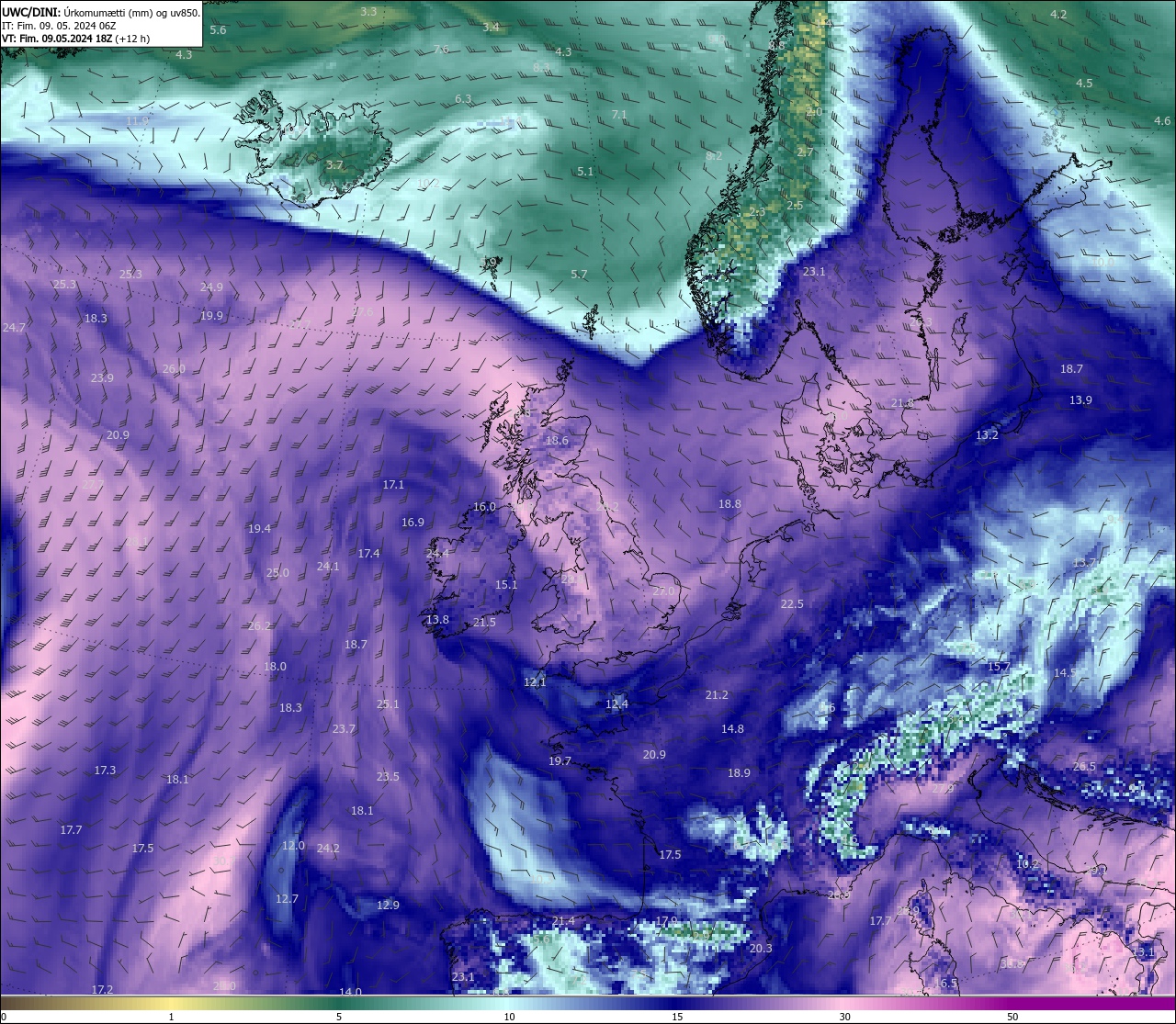The width and height of the screenshot is (1176, 1024).
Task: Click the colour scale label '15'
Action: [x=677, y=1017]
